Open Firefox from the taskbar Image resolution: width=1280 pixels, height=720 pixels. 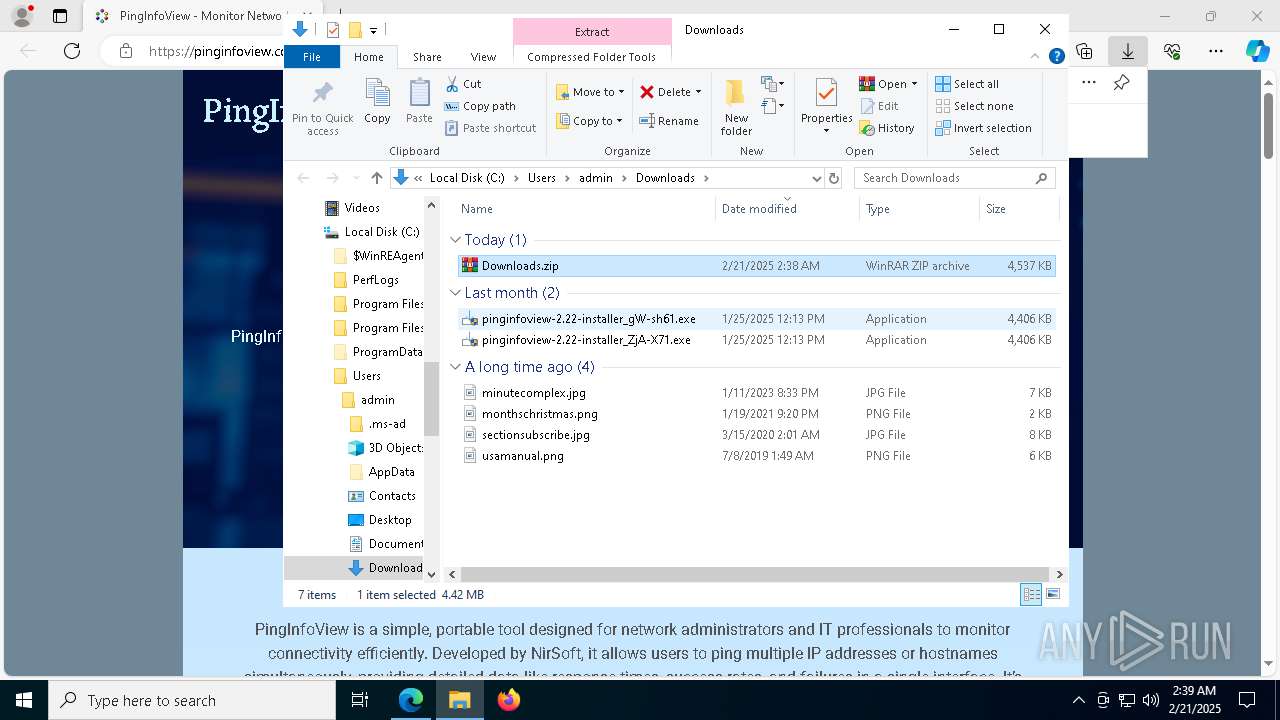(x=509, y=700)
